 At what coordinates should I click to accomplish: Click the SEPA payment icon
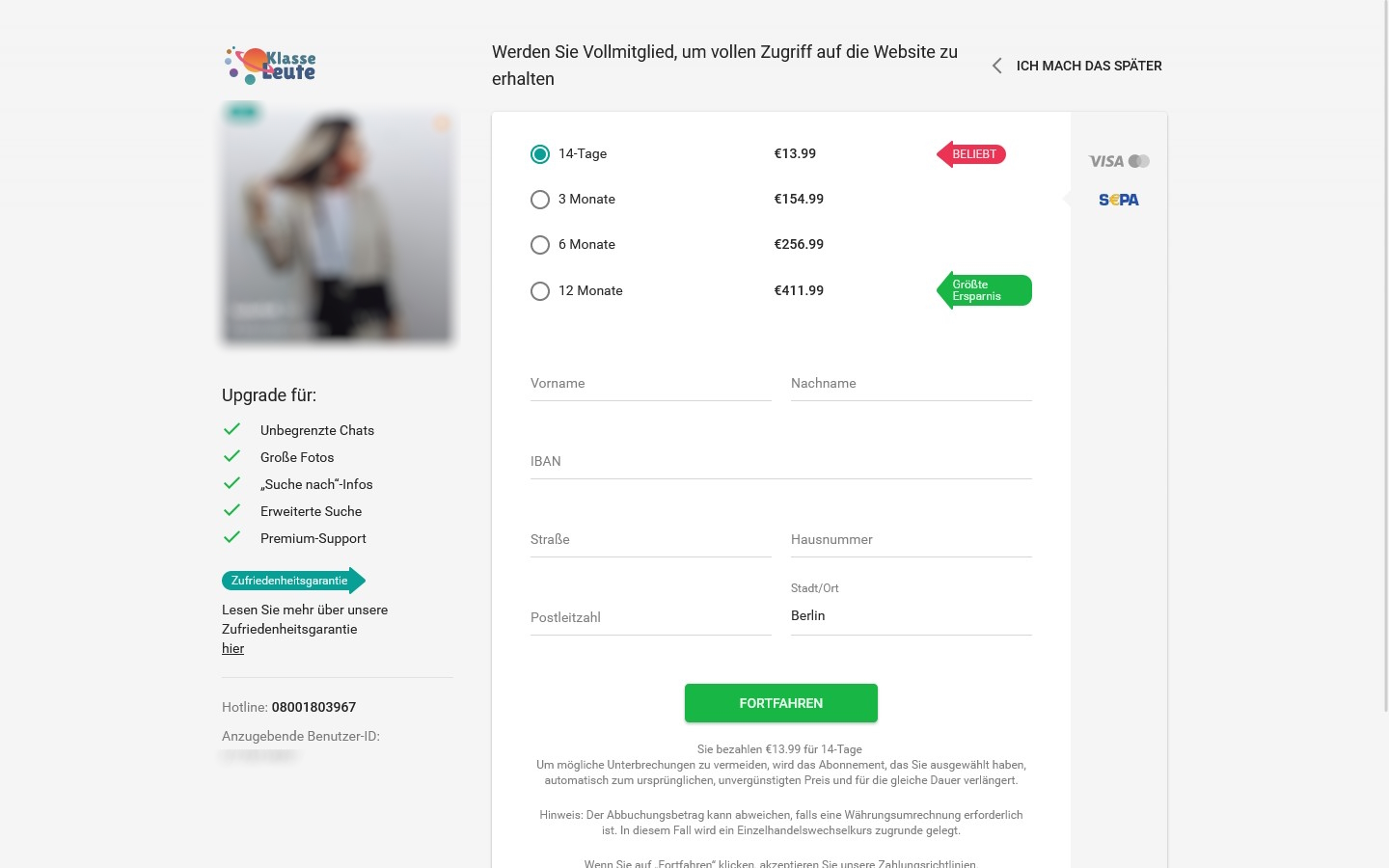click(x=1118, y=200)
